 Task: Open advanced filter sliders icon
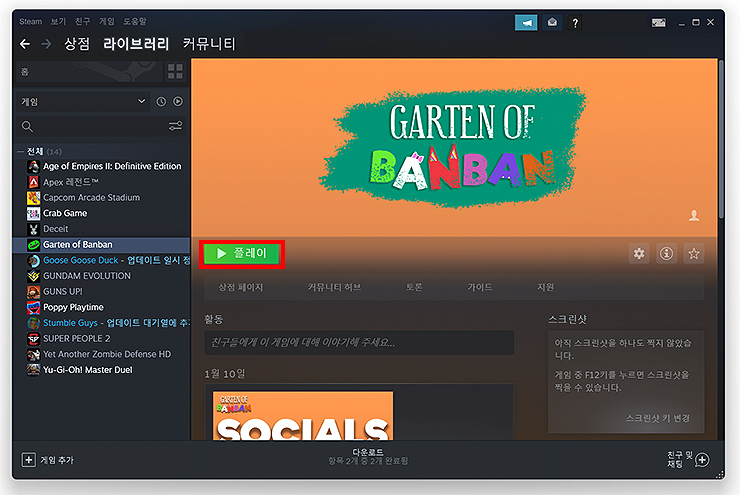tap(176, 126)
